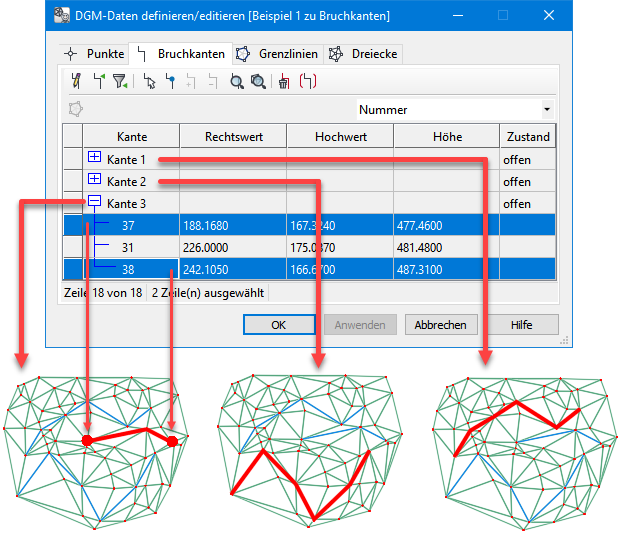
Task: Expand the Kante 2 tree node
Action: 95,180
